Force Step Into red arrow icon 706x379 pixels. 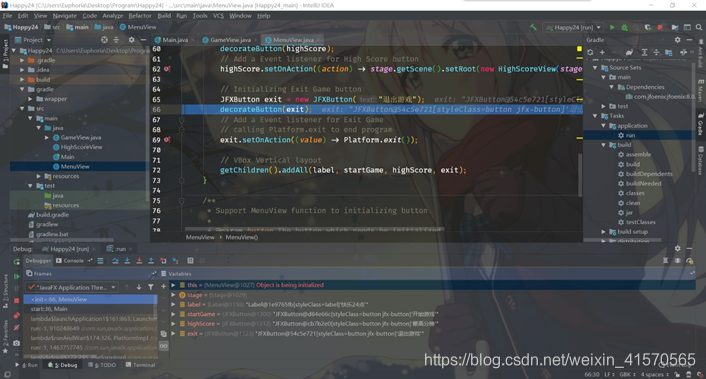point(139,261)
